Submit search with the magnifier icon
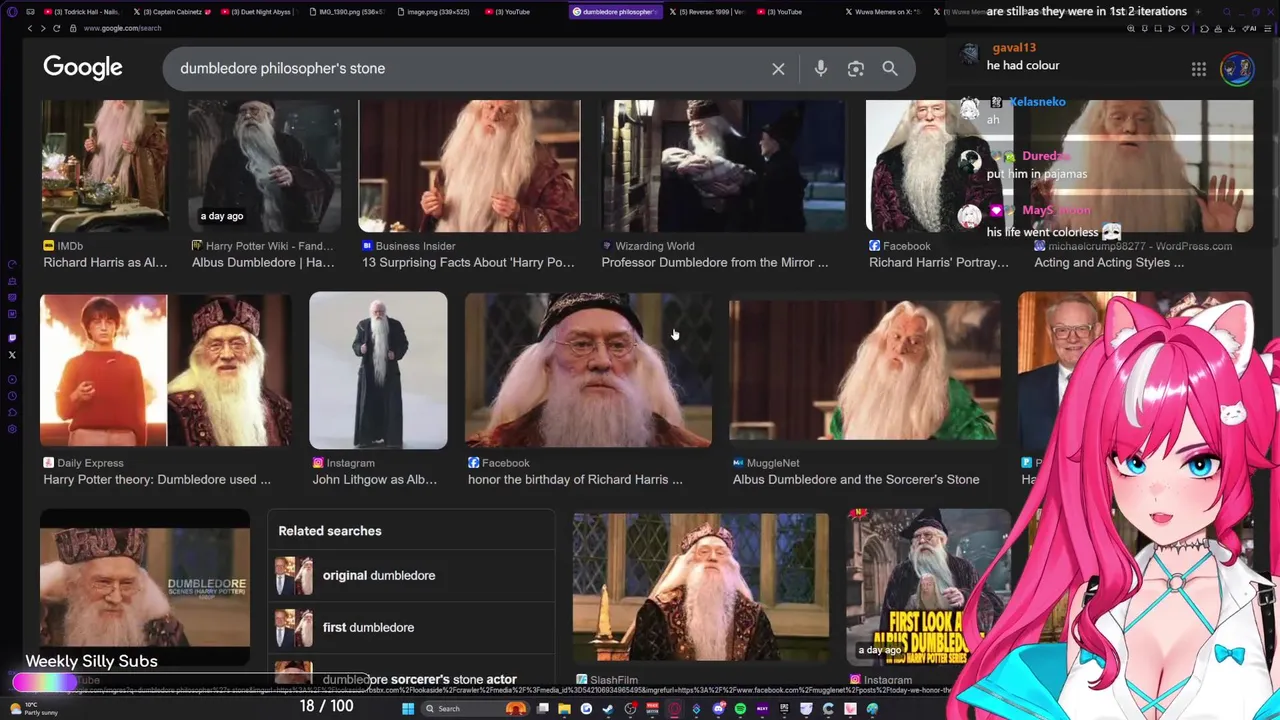The width and height of the screenshot is (1280, 720). click(x=890, y=68)
